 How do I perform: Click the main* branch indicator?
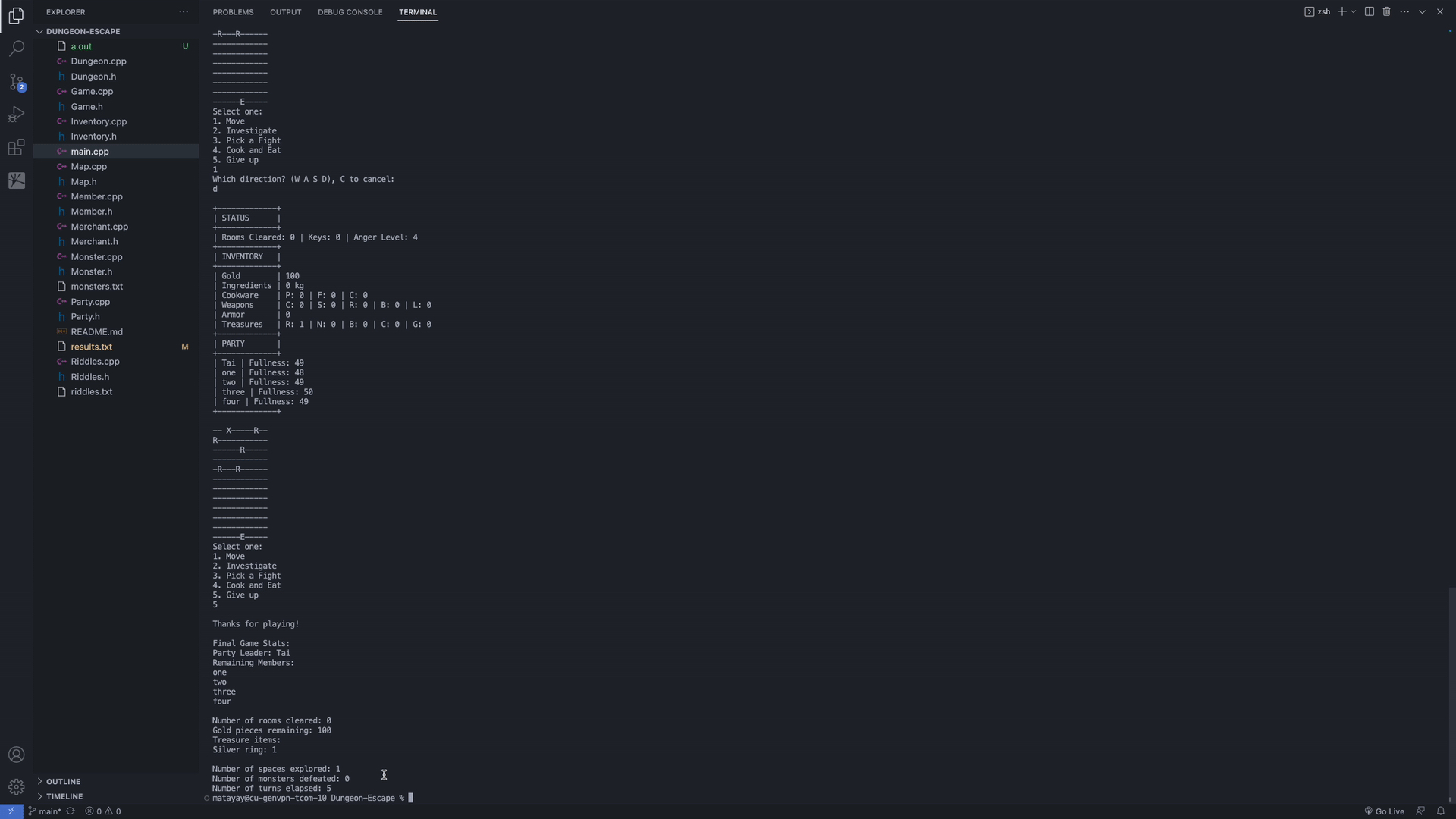pyautogui.click(x=47, y=811)
